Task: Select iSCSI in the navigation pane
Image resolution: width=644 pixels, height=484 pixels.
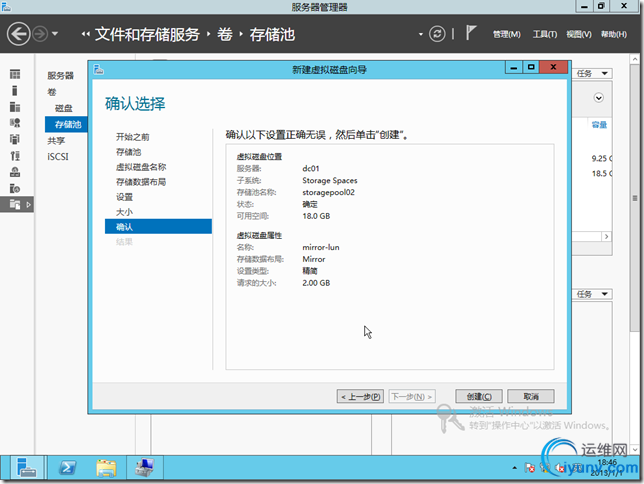Action: pos(58,157)
